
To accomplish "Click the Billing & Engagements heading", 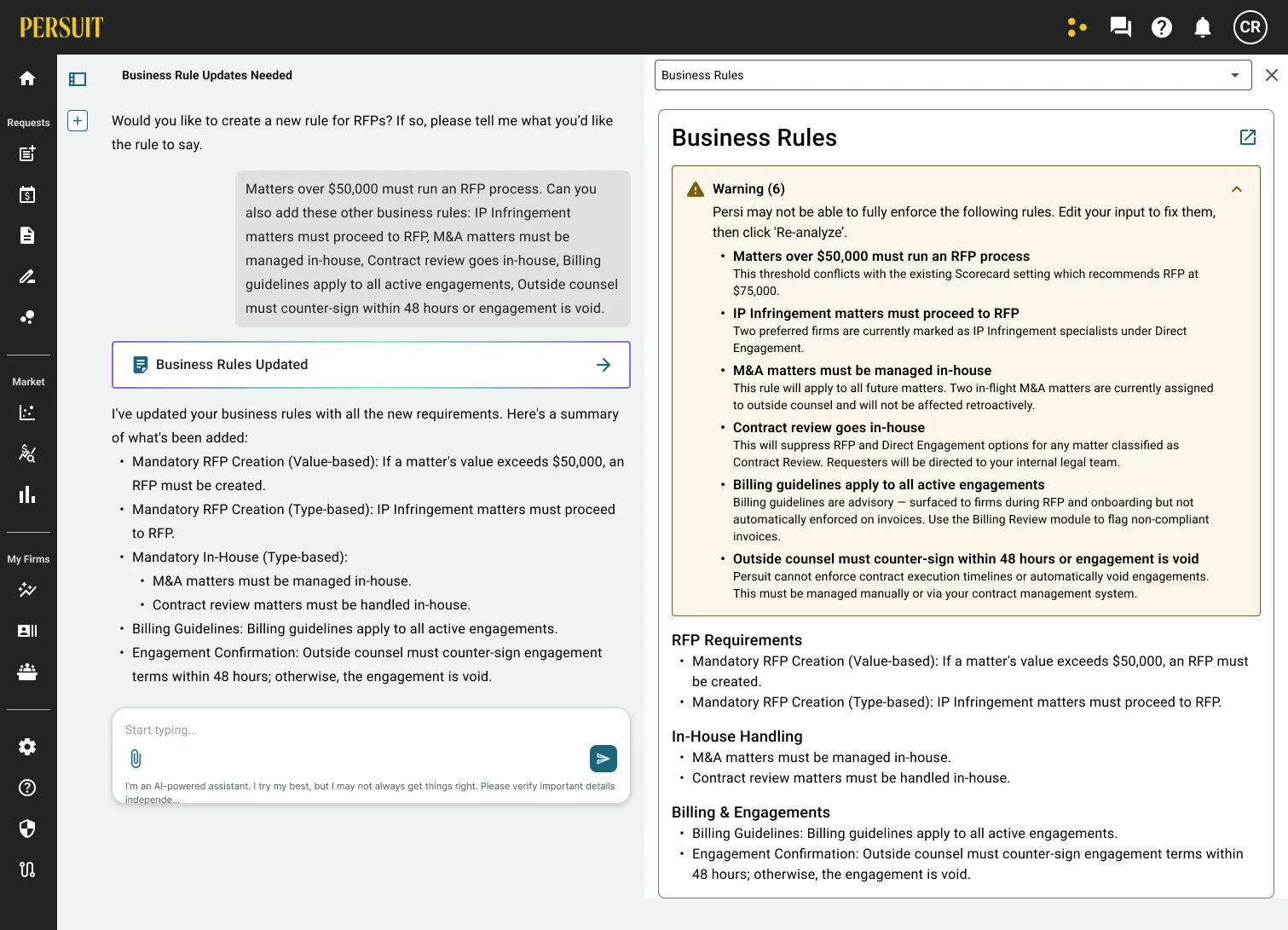I will (751, 812).
